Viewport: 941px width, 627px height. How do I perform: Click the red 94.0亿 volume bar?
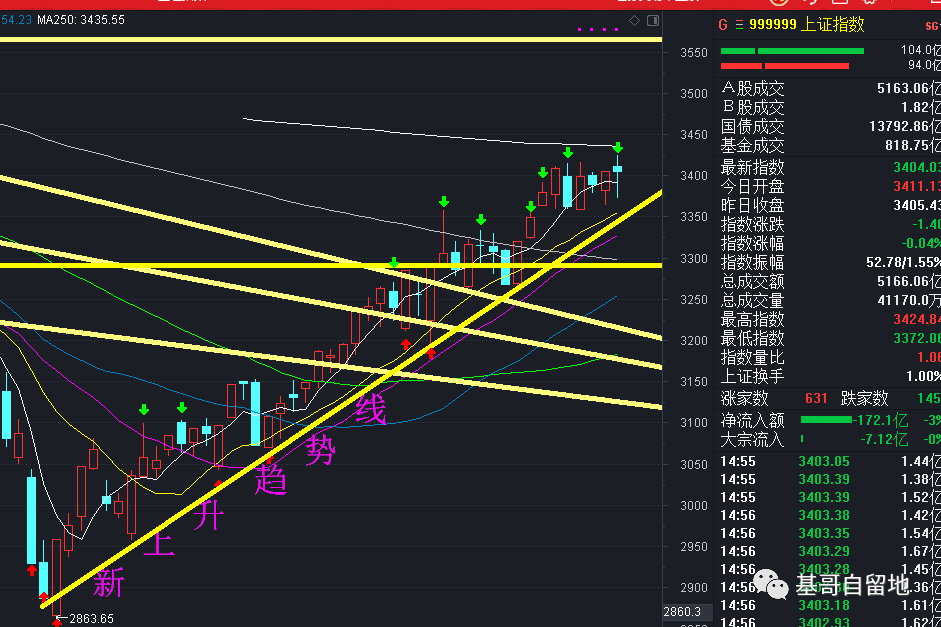(784, 66)
